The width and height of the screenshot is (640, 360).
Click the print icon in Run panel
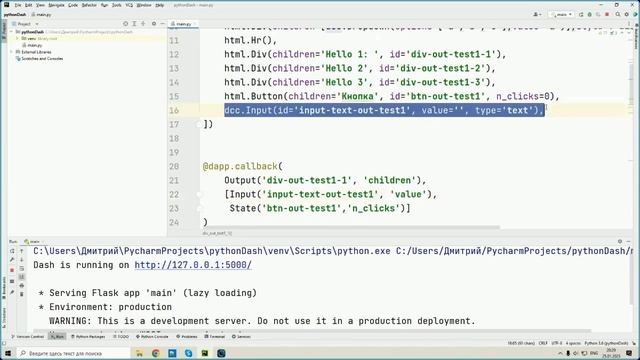click(x=22, y=286)
